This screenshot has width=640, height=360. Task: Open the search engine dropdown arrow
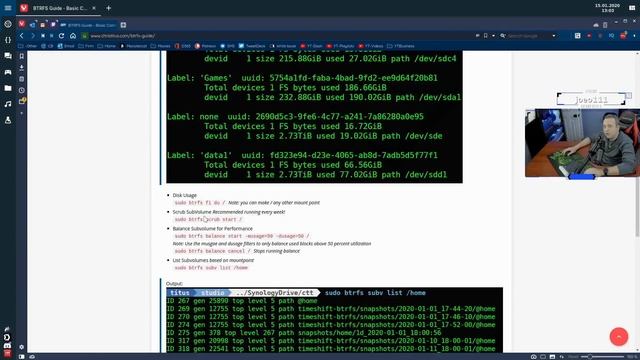(x=553, y=36)
